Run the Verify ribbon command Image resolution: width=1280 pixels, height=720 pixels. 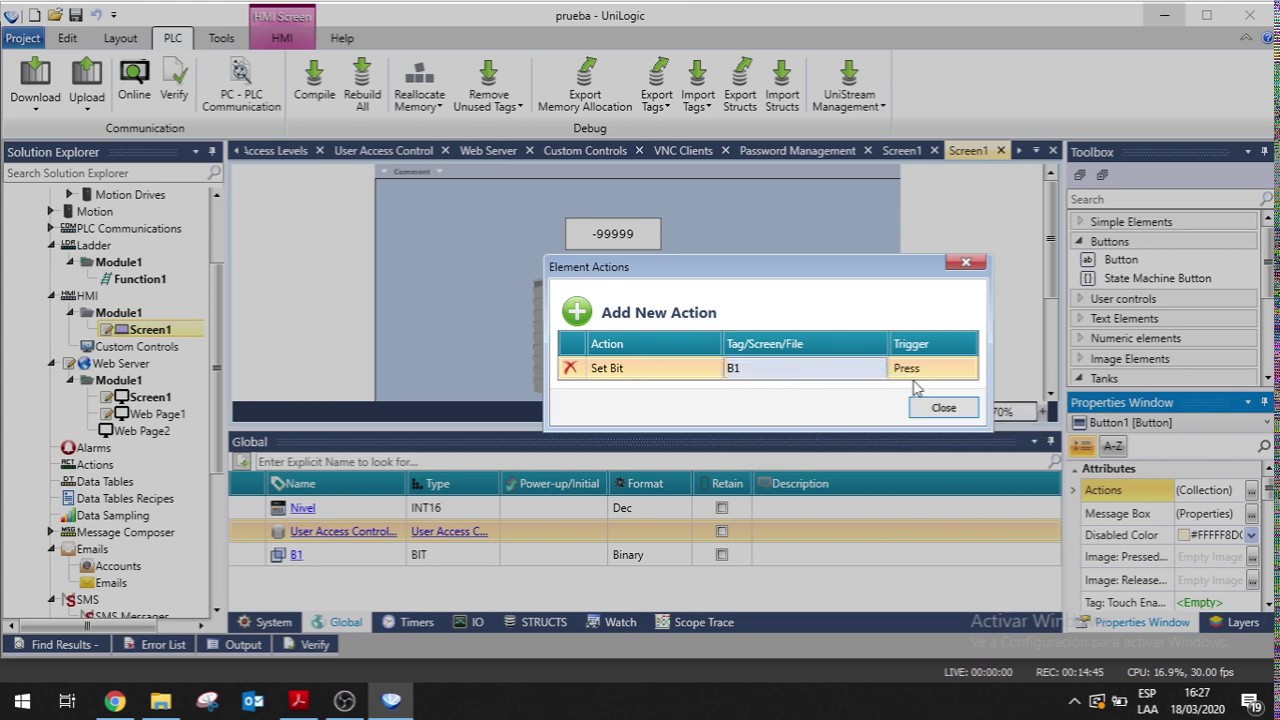point(174,81)
